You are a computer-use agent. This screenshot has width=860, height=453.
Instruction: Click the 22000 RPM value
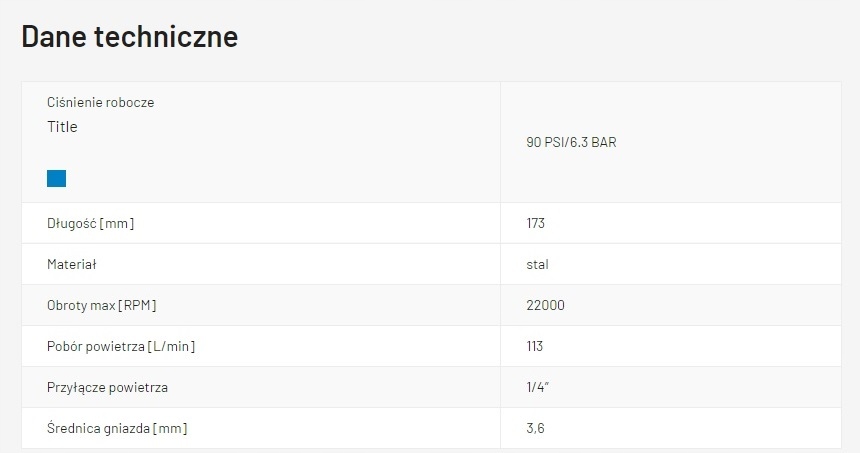coord(545,305)
